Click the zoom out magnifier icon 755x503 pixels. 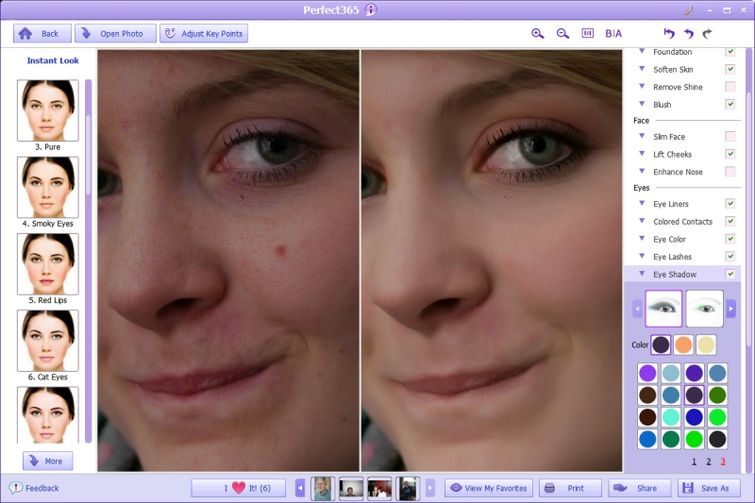click(x=563, y=33)
